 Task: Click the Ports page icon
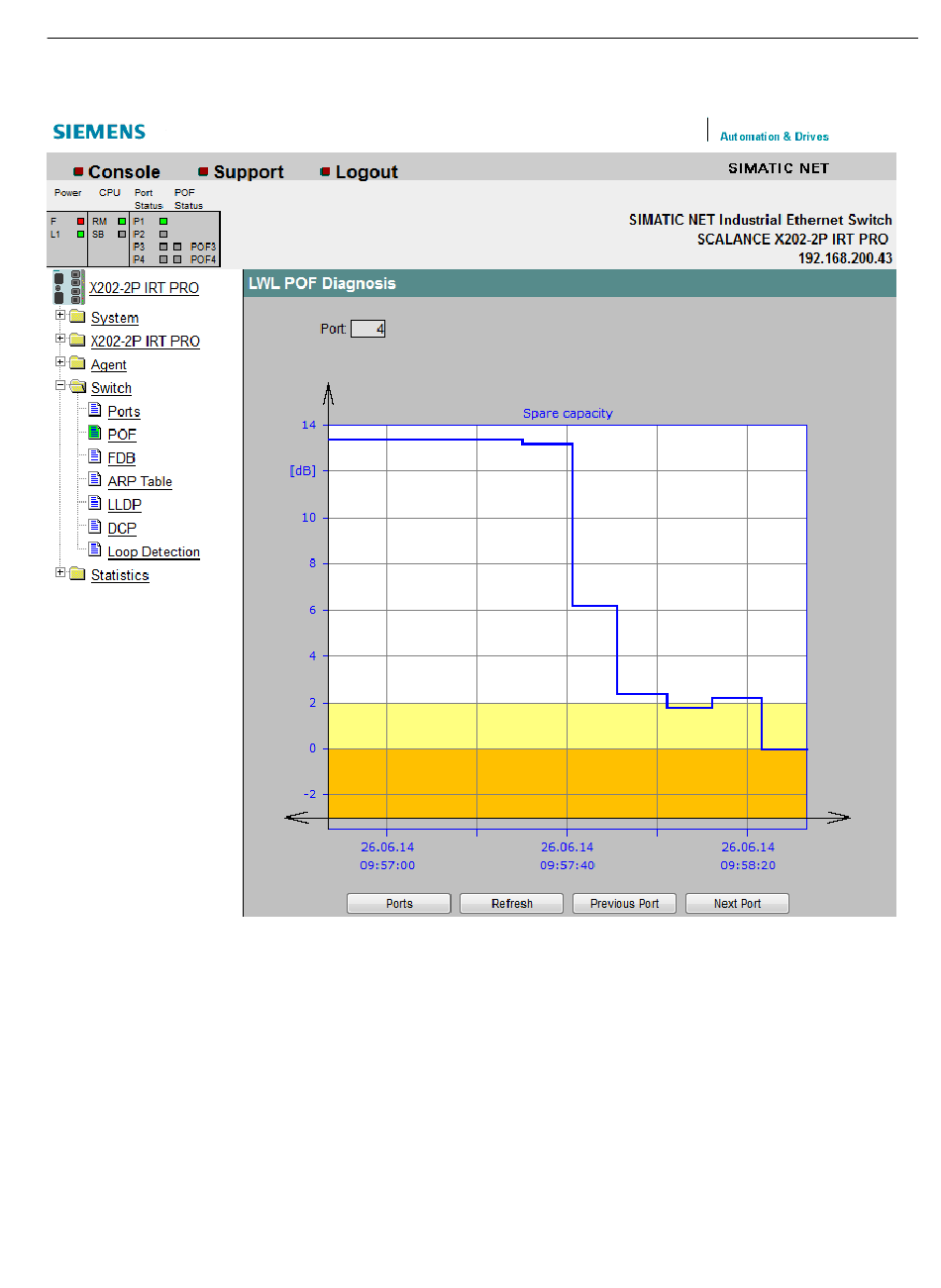coord(95,410)
